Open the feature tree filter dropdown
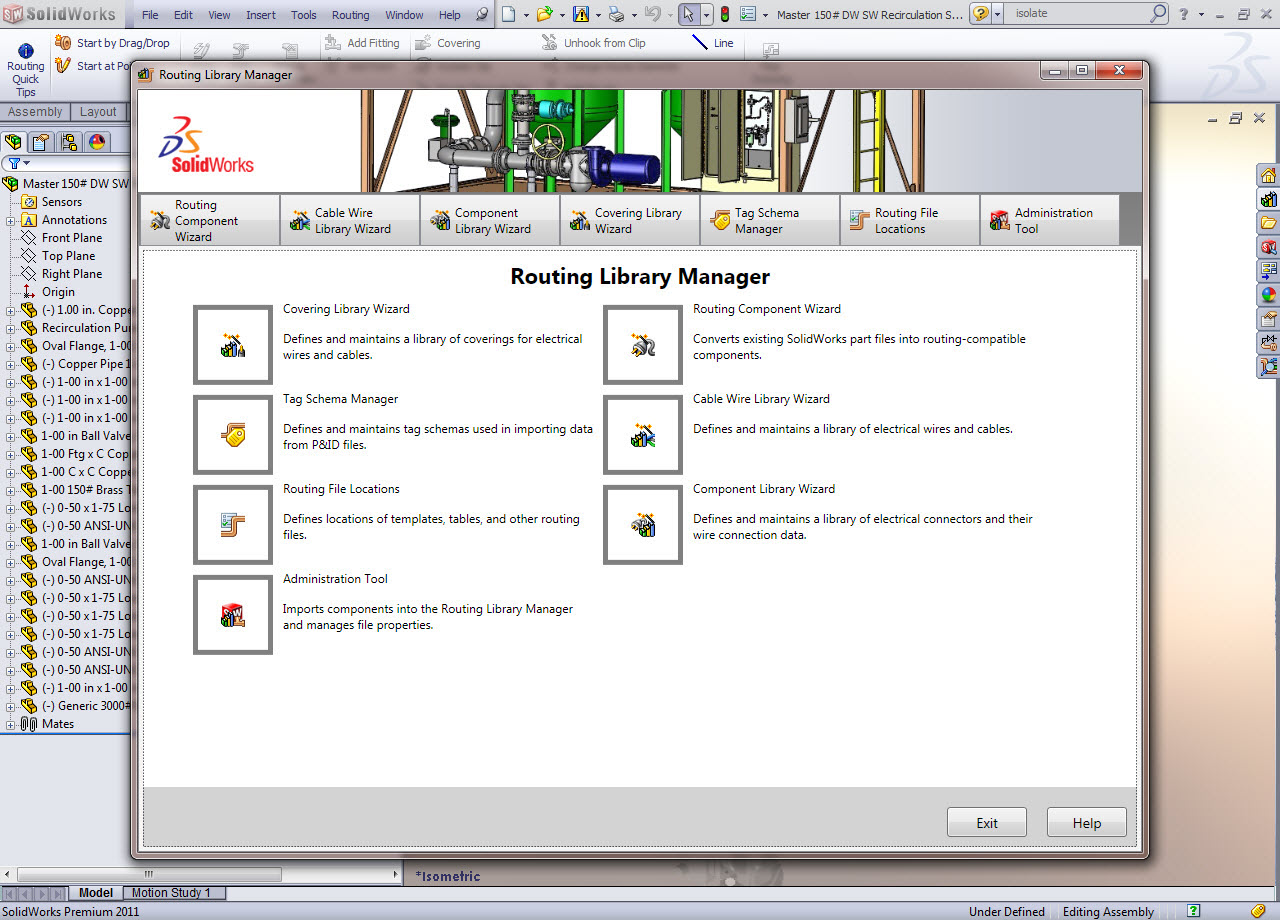1280x920 pixels. click(x=19, y=163)
